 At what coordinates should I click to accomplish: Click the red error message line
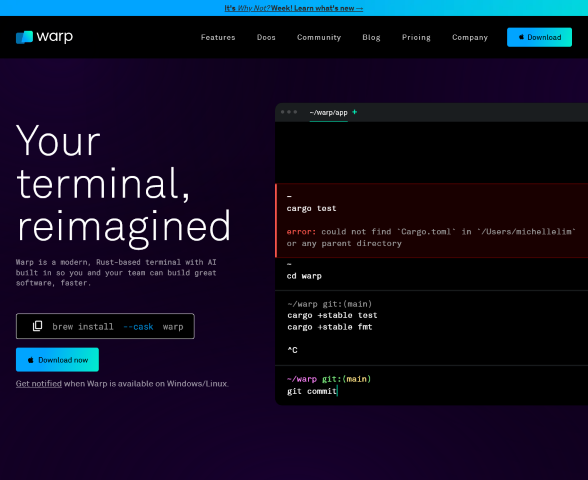point(431,232)
